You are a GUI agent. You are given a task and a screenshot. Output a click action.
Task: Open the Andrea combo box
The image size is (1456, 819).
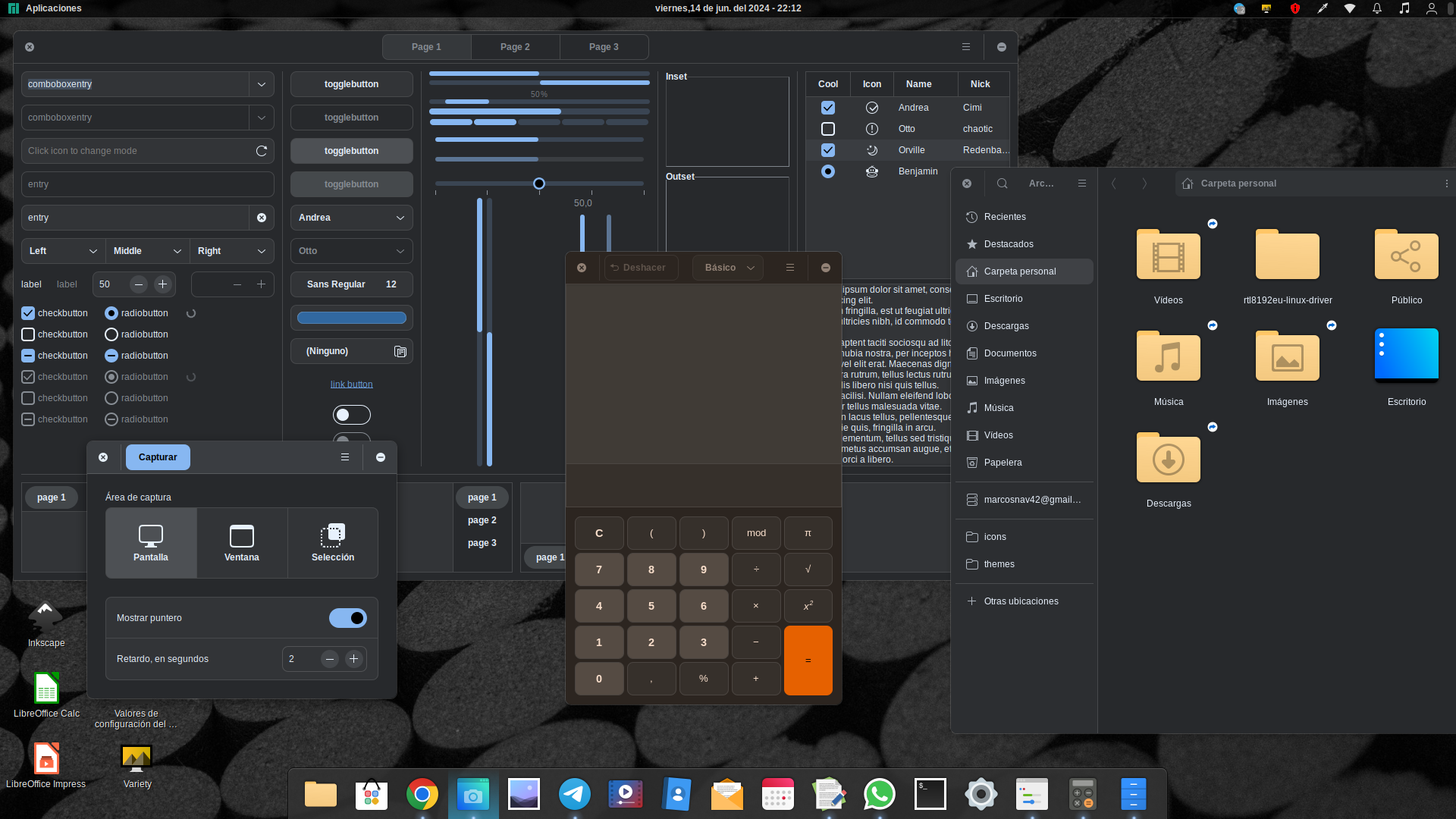pos(352,218)
